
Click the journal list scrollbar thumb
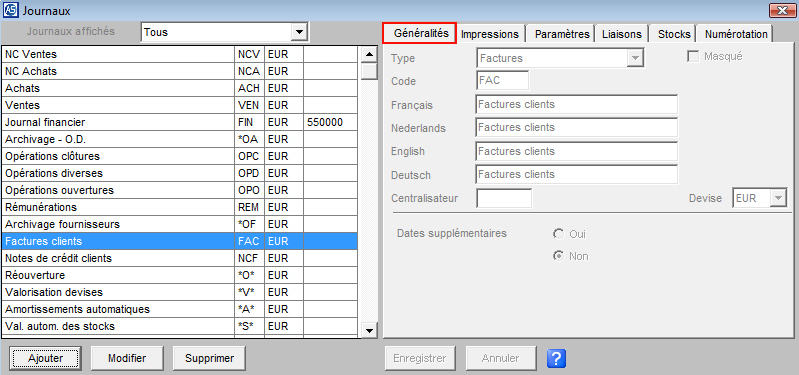click(x=369, y=71)
